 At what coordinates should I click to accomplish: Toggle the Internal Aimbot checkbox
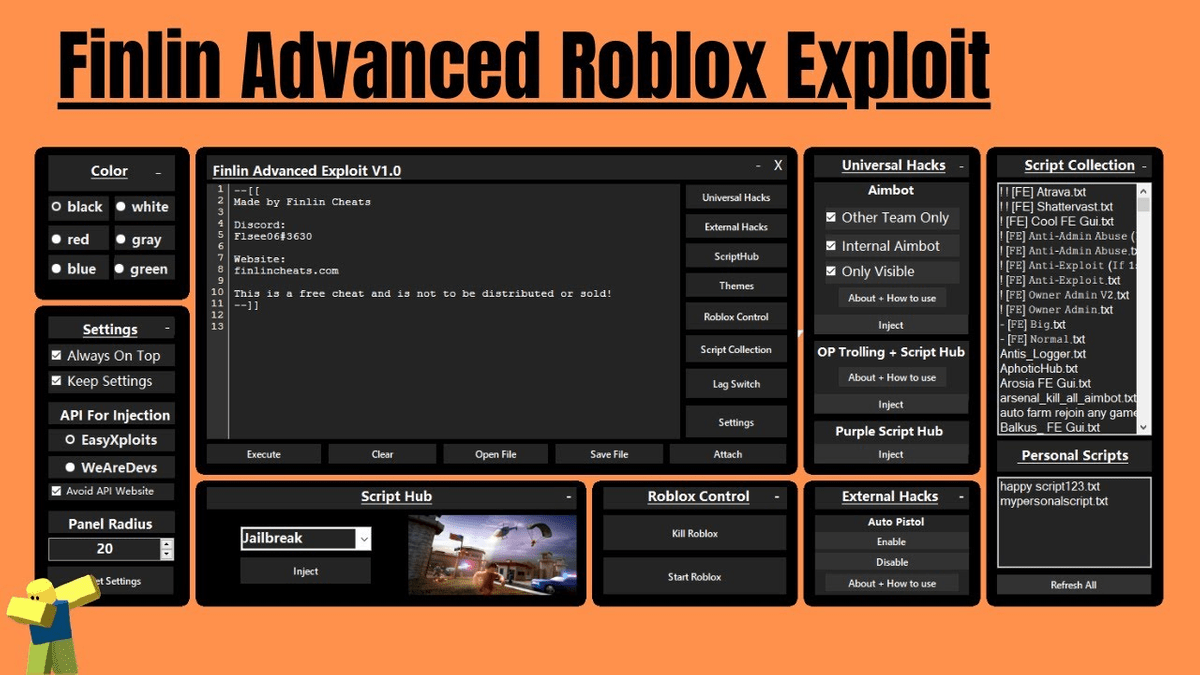831,246
